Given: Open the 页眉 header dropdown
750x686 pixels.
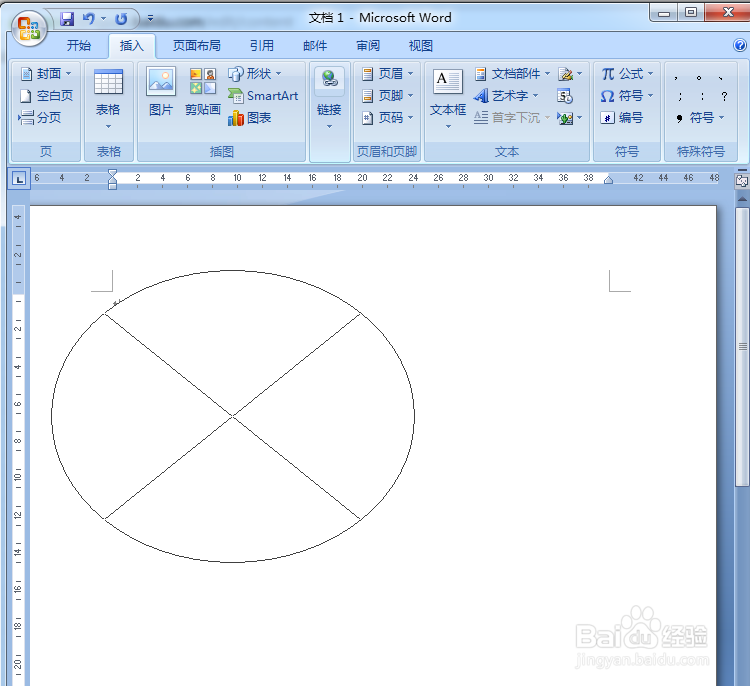Looking at the screenshot, I should click(387, 74).
